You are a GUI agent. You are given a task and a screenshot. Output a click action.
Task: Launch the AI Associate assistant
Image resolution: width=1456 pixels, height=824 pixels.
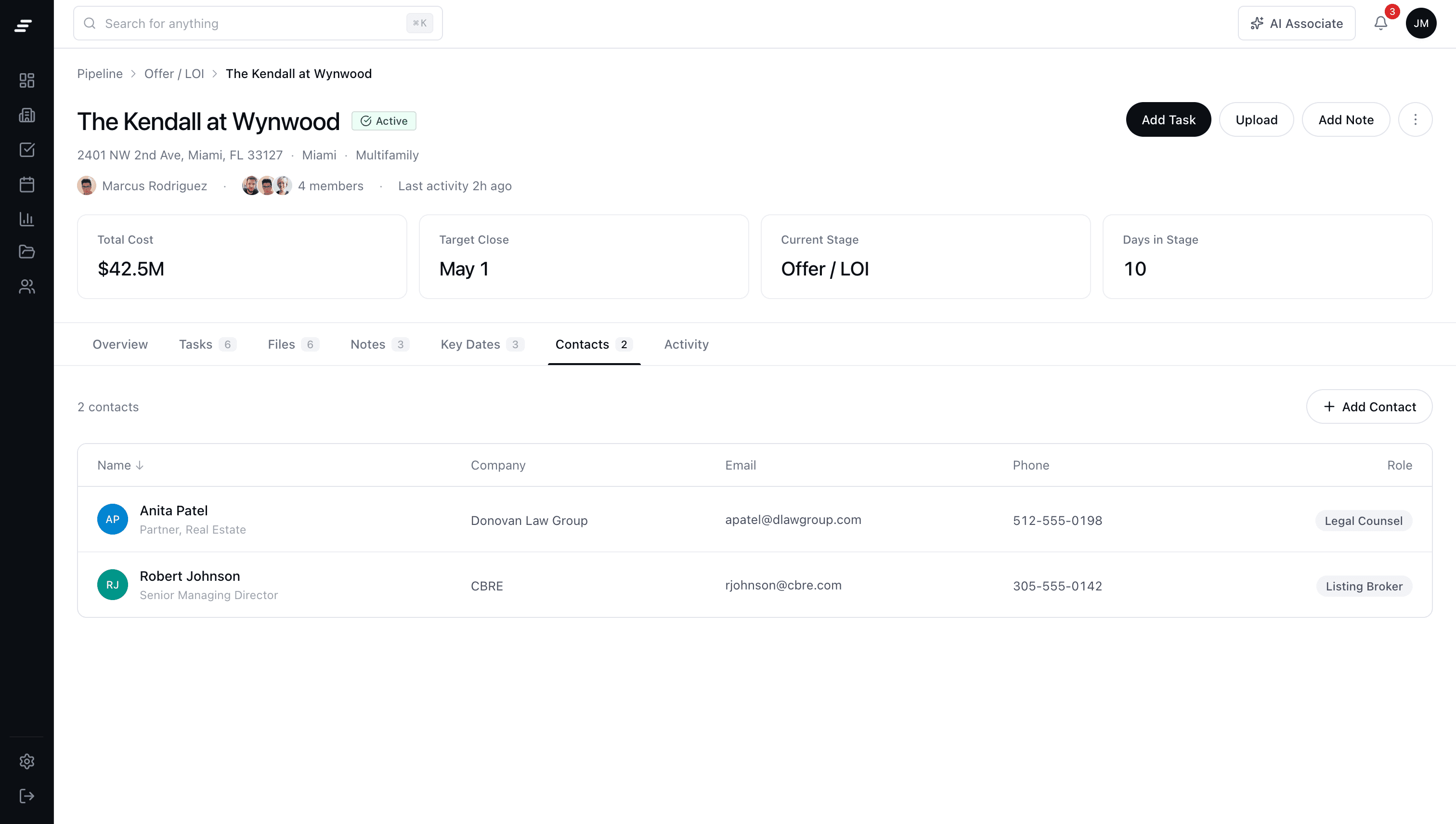point(1296,23)
